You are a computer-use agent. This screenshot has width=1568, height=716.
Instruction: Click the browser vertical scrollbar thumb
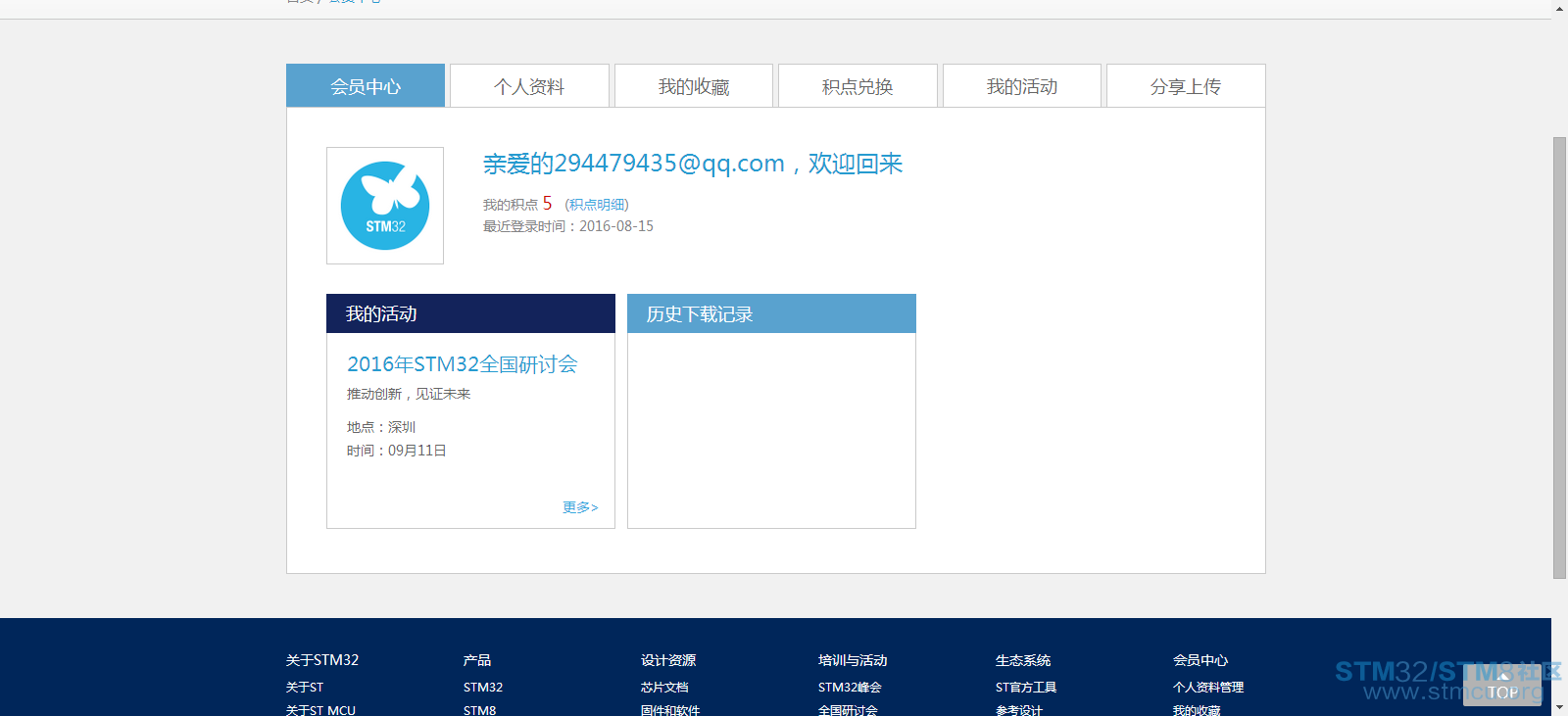point(1559,358)
